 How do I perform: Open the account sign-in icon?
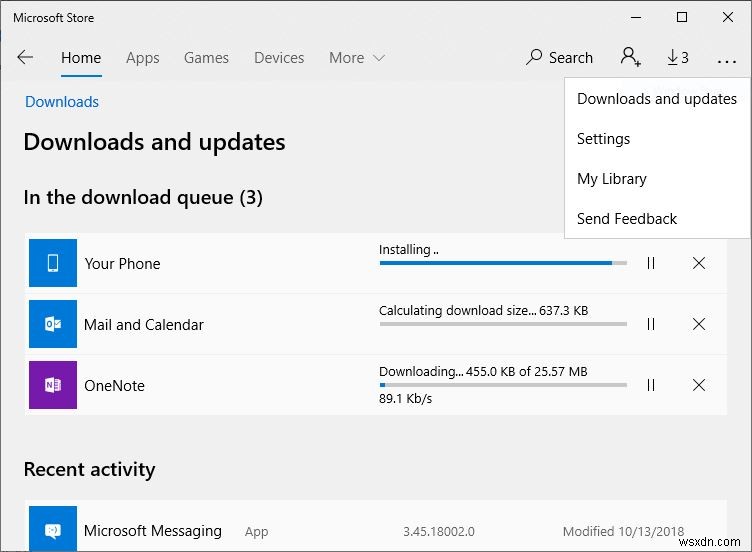tap(630, 57)
